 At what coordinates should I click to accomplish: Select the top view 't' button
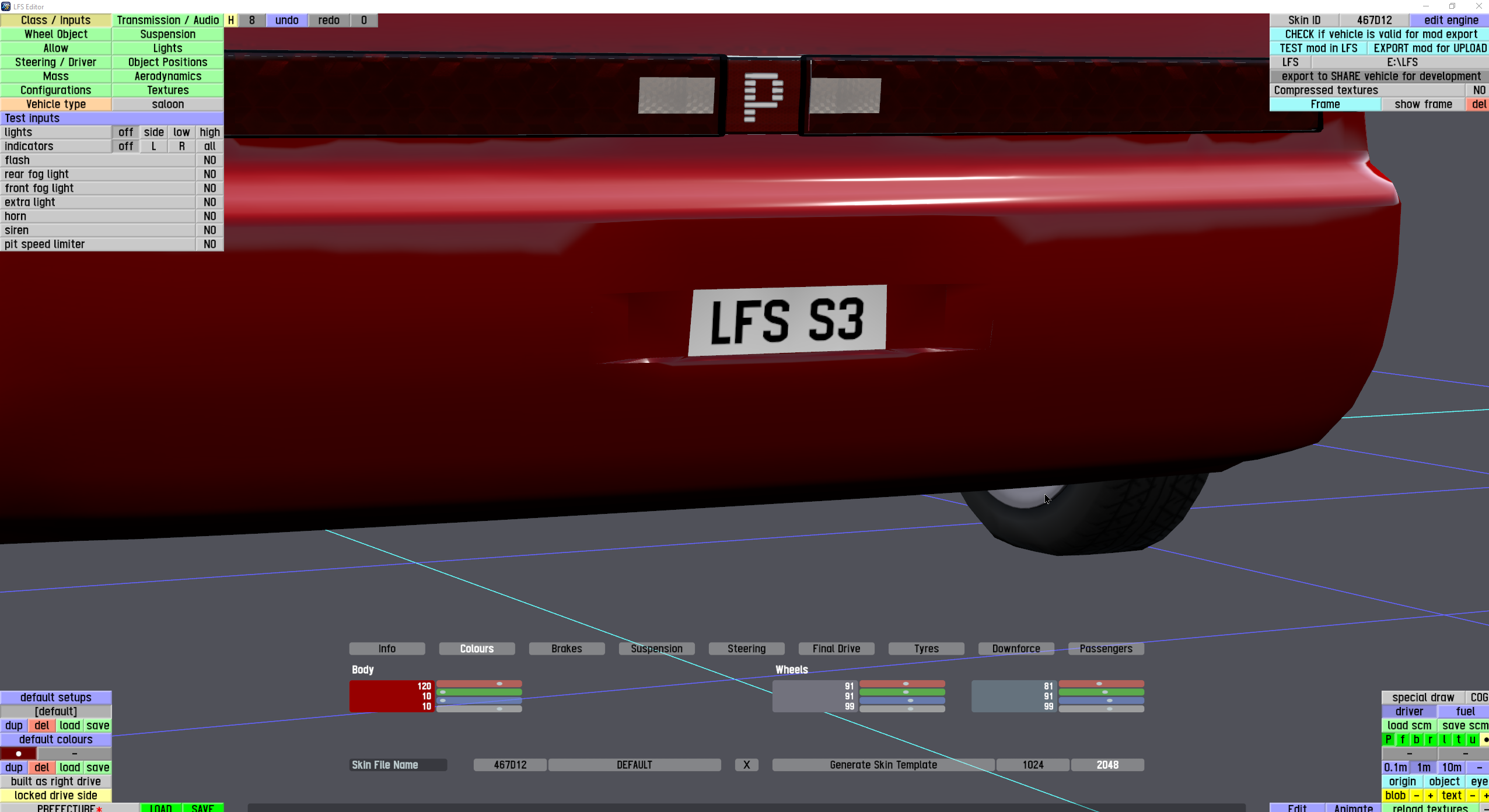(1459, 740)
